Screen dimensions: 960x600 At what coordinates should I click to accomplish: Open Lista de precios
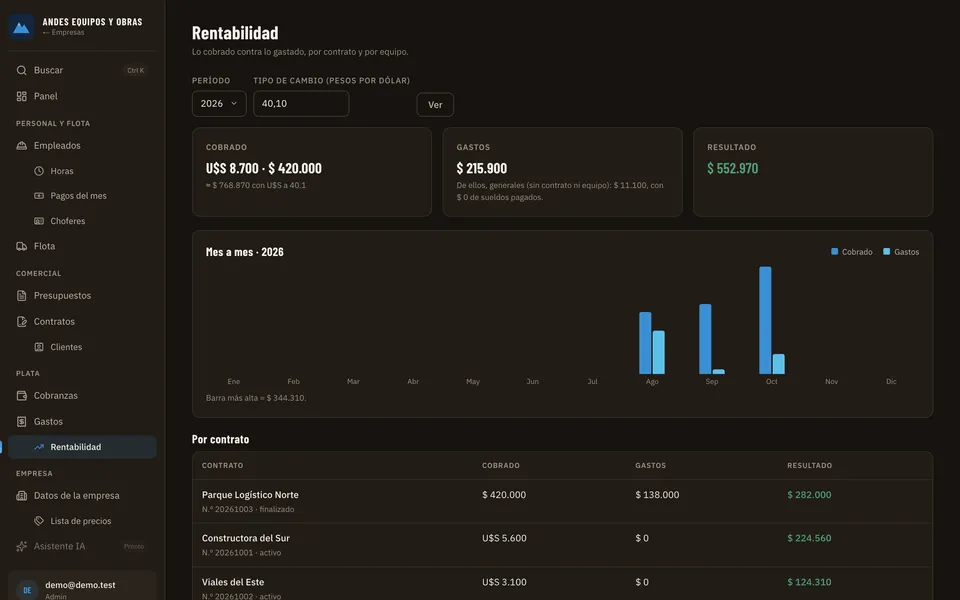[x=82, y=521]
